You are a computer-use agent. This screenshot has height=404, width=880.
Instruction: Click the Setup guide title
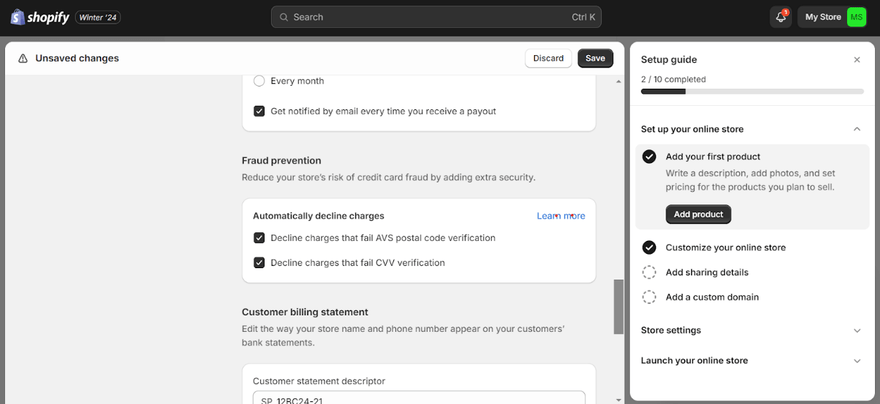(669, 60)
